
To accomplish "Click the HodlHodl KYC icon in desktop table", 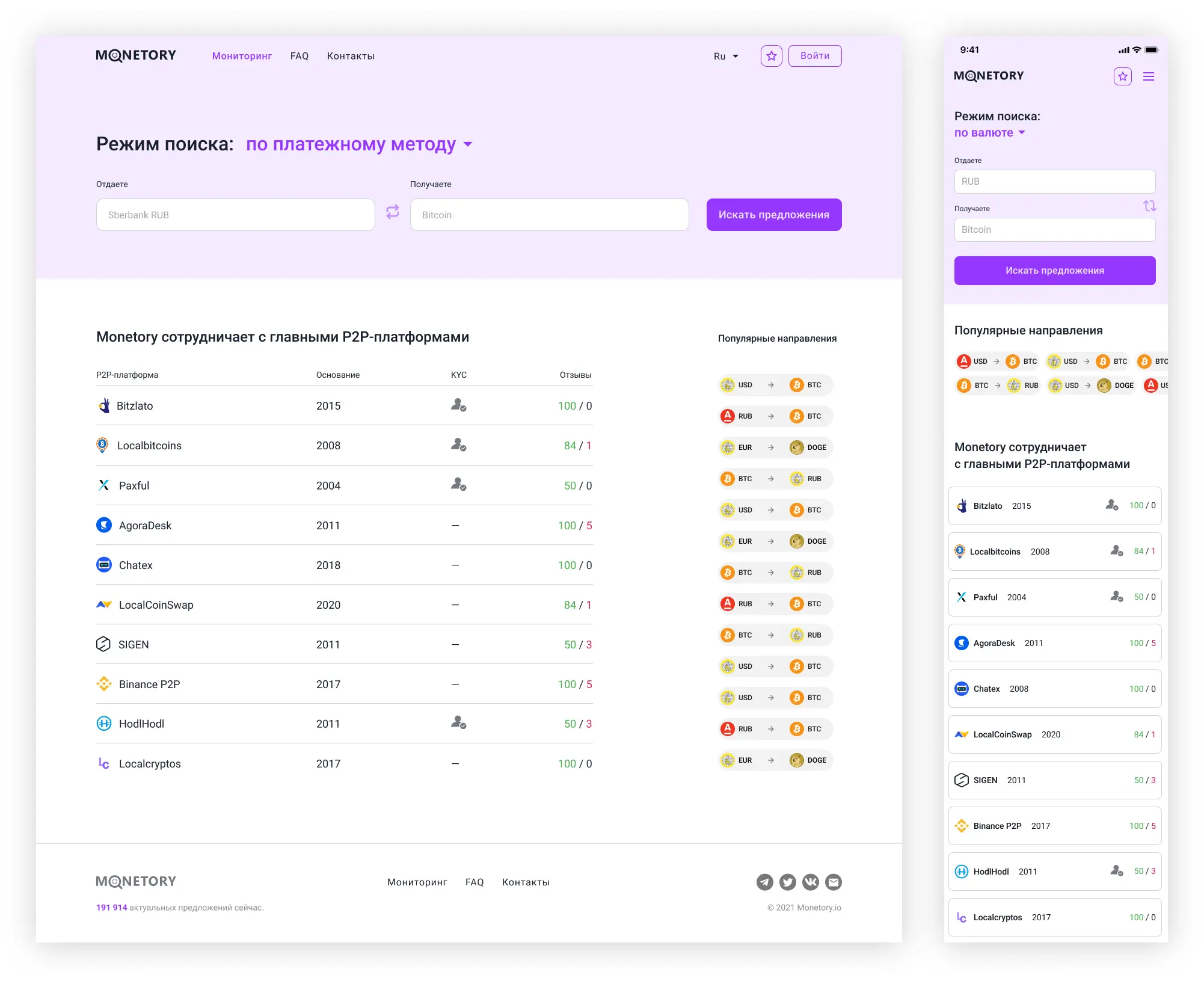I will (x=458, y=722).
